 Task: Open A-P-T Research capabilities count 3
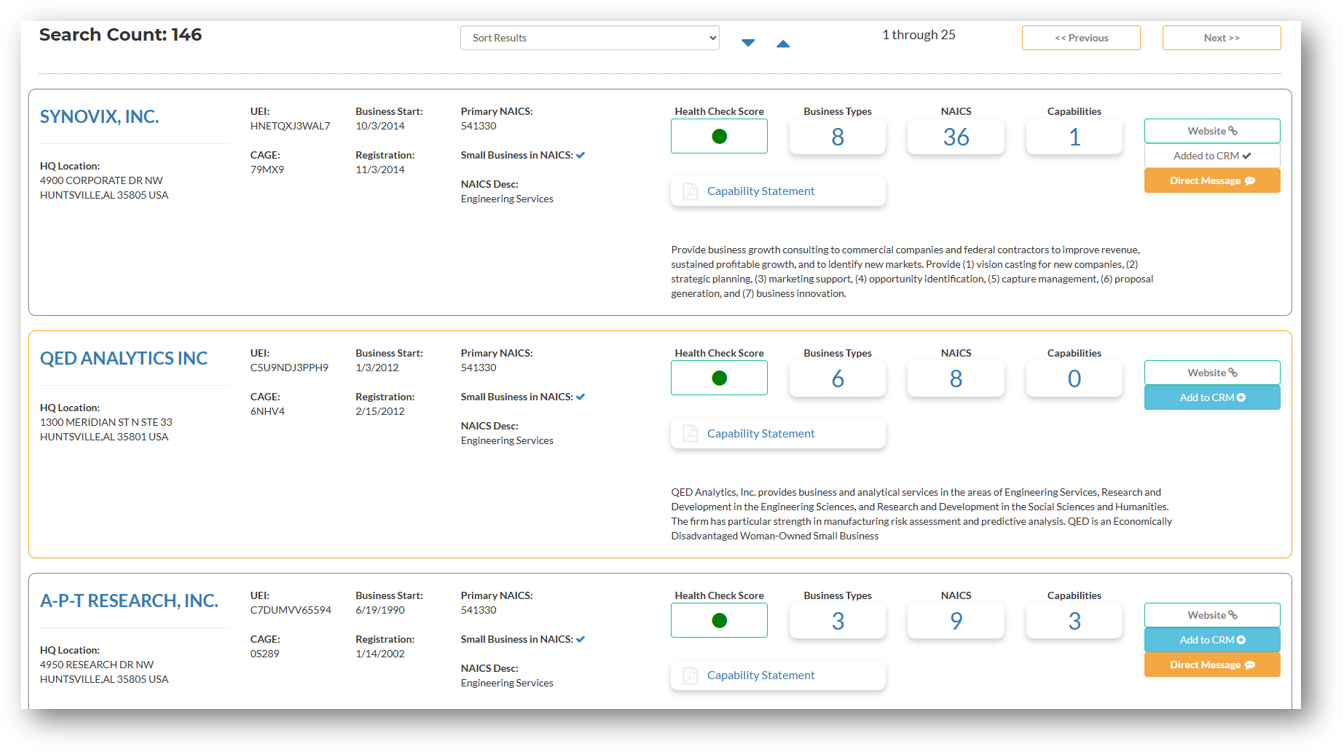1074,621
